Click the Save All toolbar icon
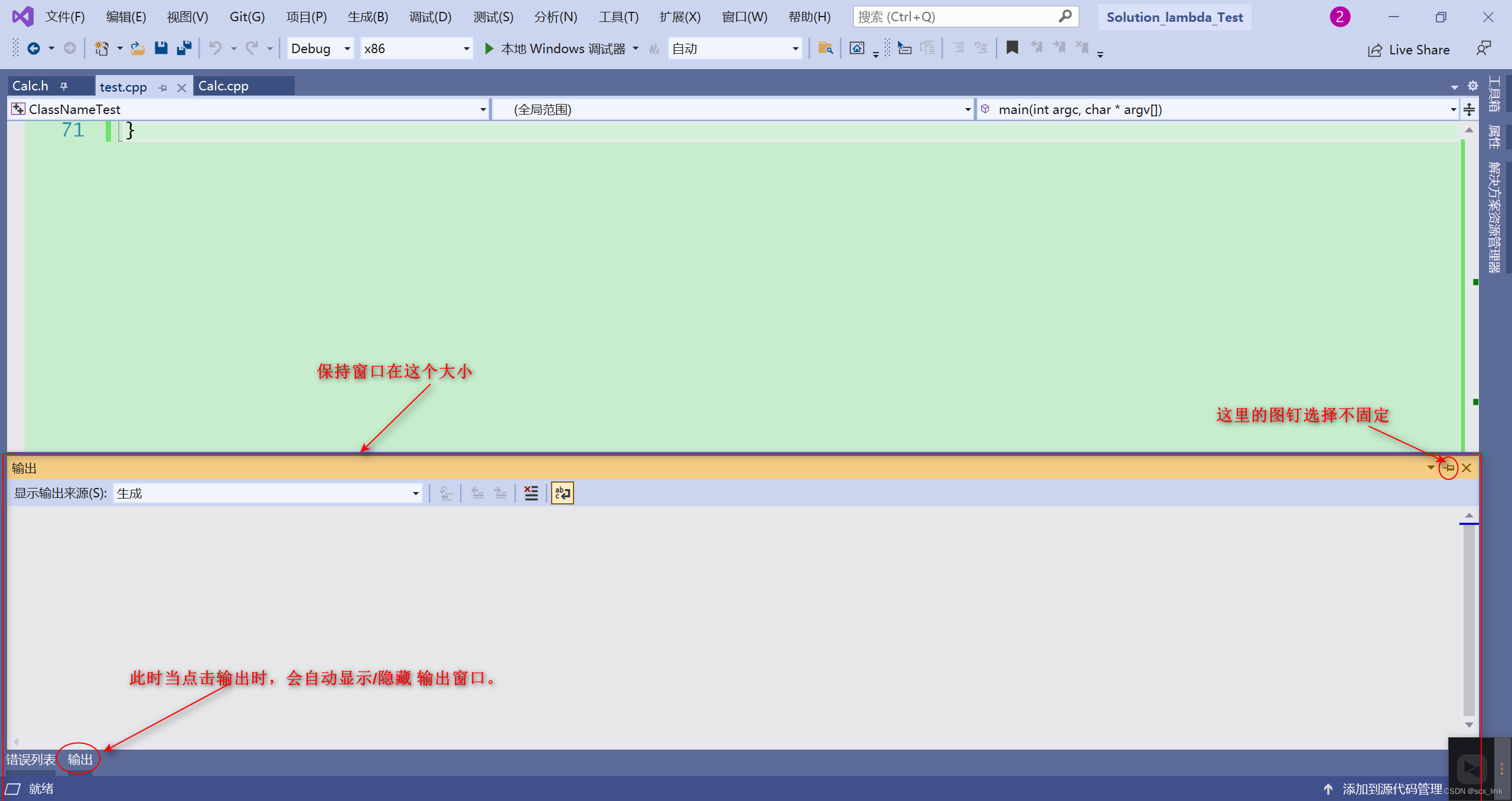 pos(184,48)
